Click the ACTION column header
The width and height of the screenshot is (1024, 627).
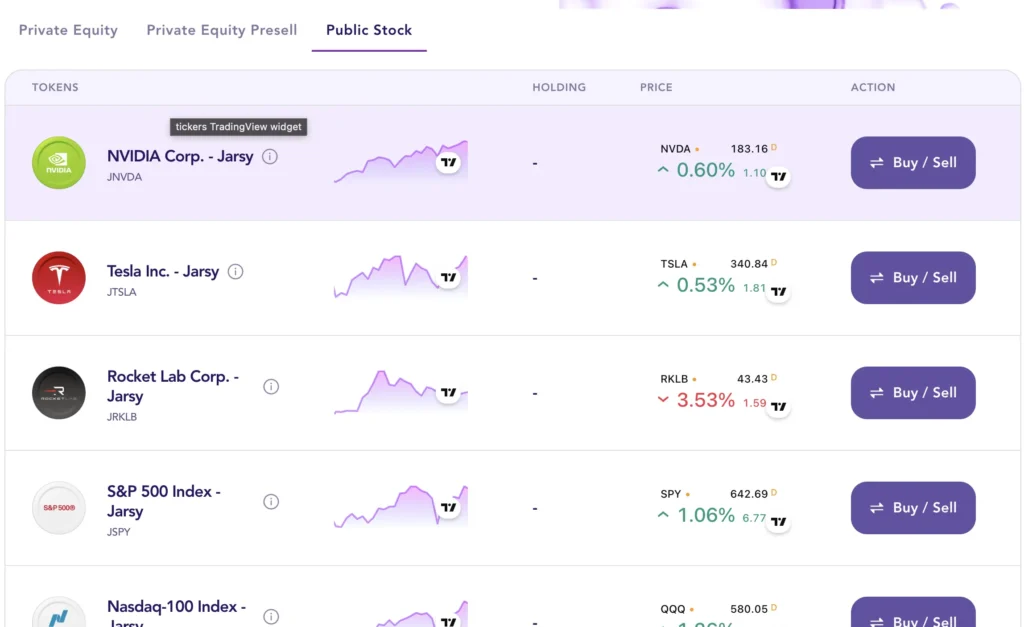pyautogui.click(x=873, y=88)
